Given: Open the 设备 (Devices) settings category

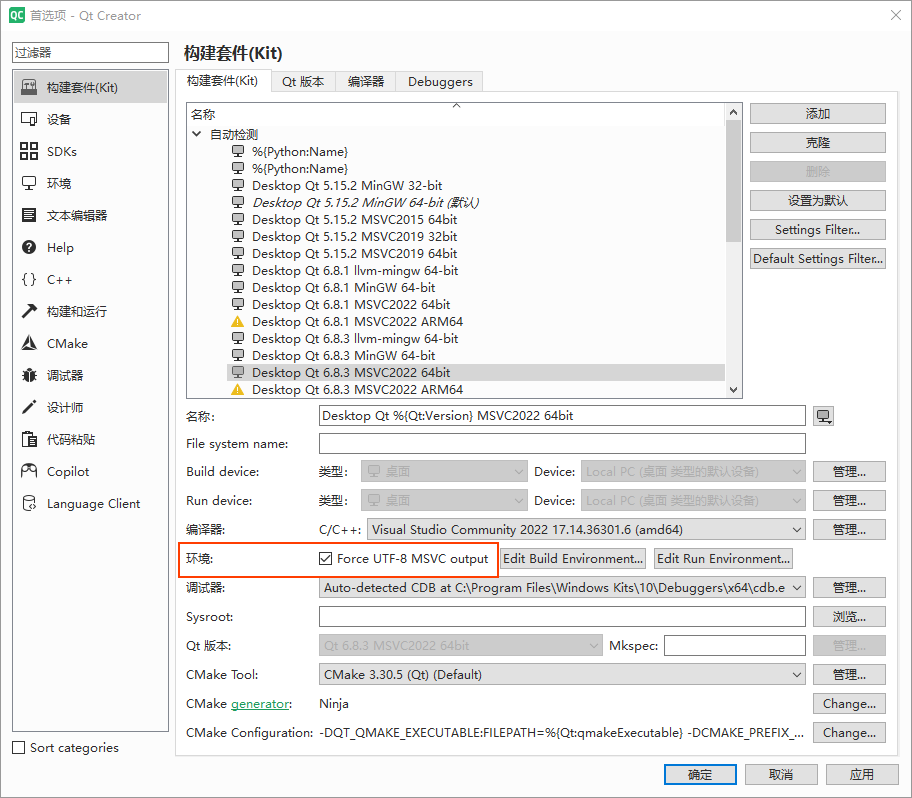Looking at the screenshot, I should pyautogui.click(x=59, y=120).
